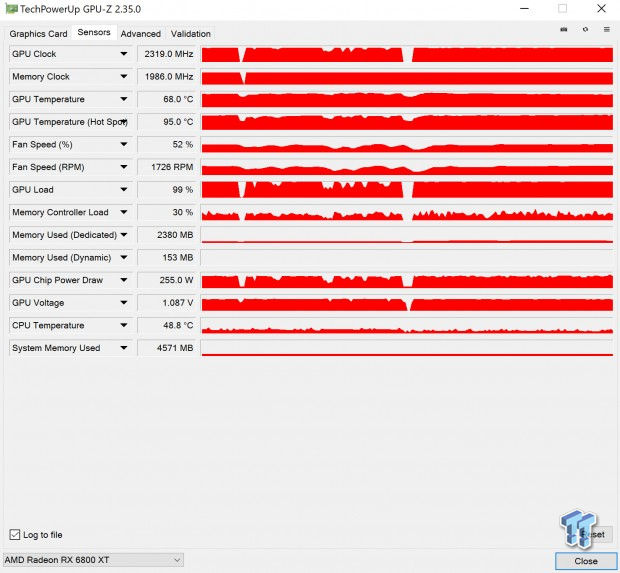Go to the Validation tab
This screenshot has width=620, height=573.
[x=191, y=34]
